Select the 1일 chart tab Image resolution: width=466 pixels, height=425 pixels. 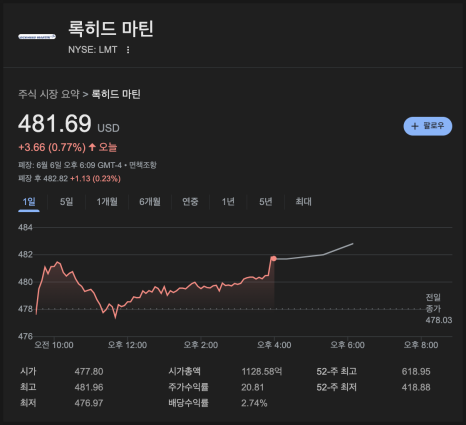[29, 202]
